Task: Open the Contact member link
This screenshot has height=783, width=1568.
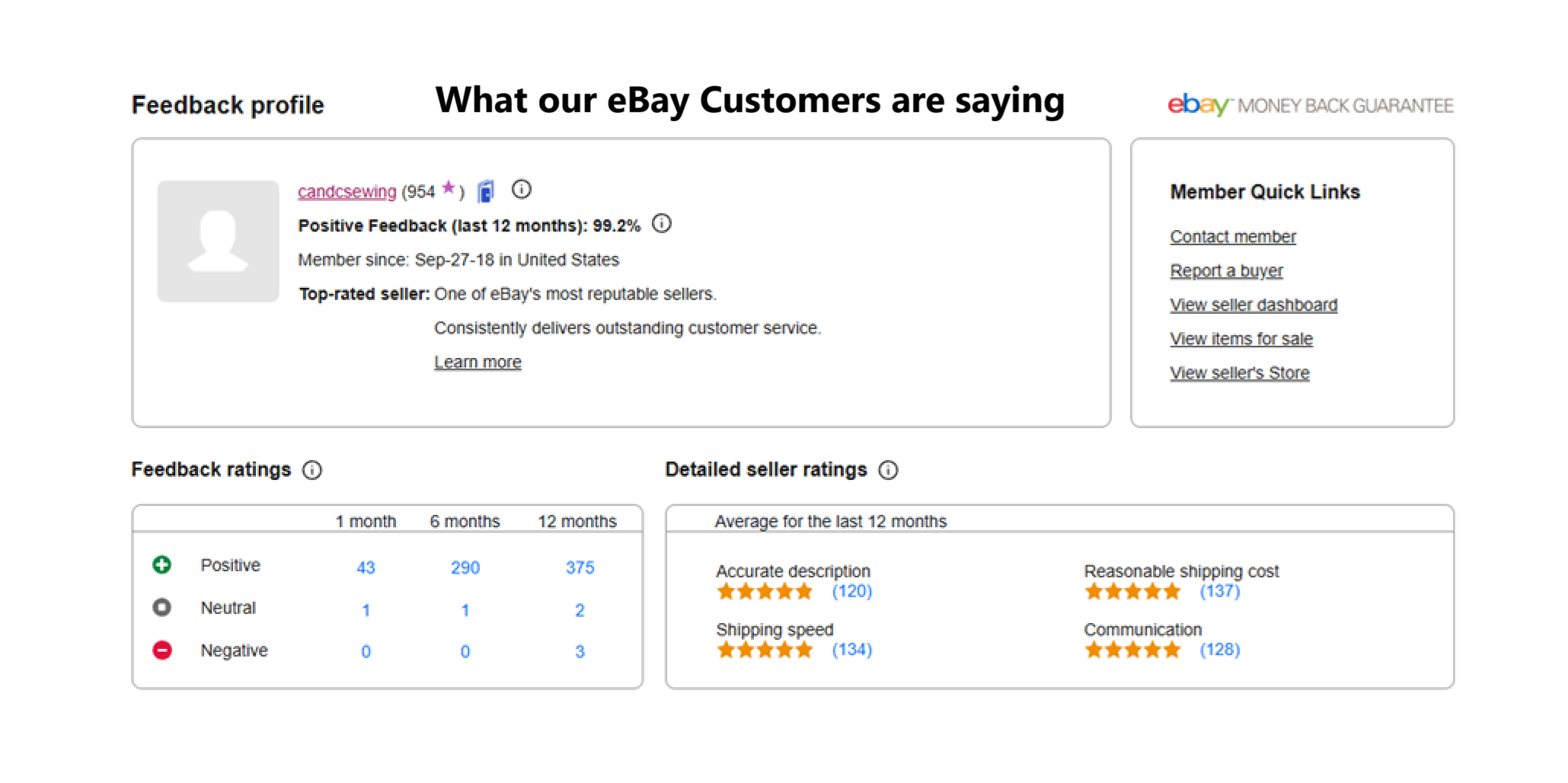Action: (1233, 237)
